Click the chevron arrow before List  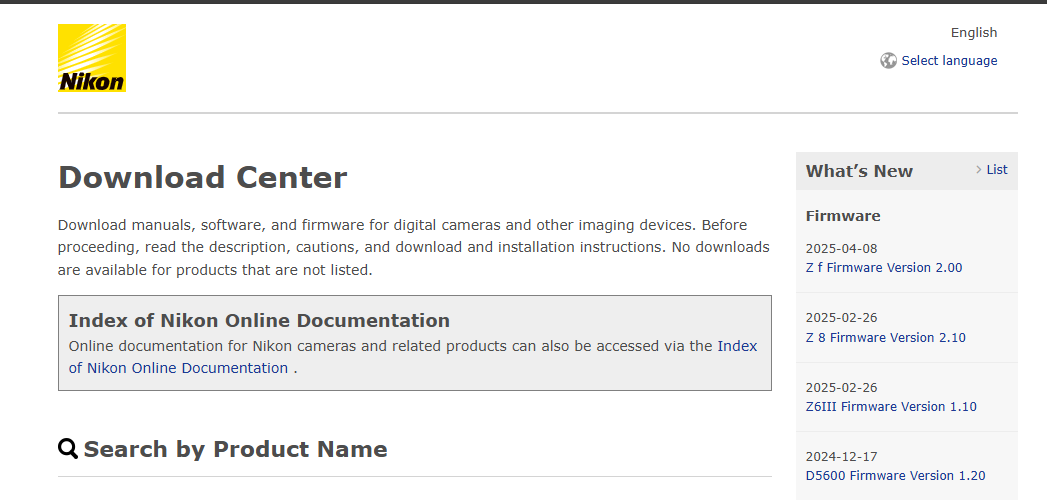(979, 170)
